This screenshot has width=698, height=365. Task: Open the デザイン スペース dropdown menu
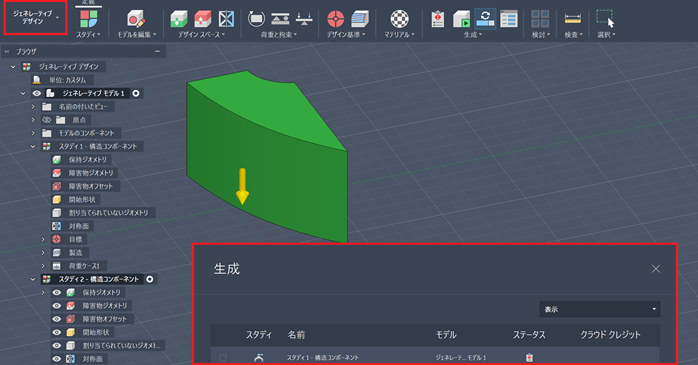pos(202,34)
